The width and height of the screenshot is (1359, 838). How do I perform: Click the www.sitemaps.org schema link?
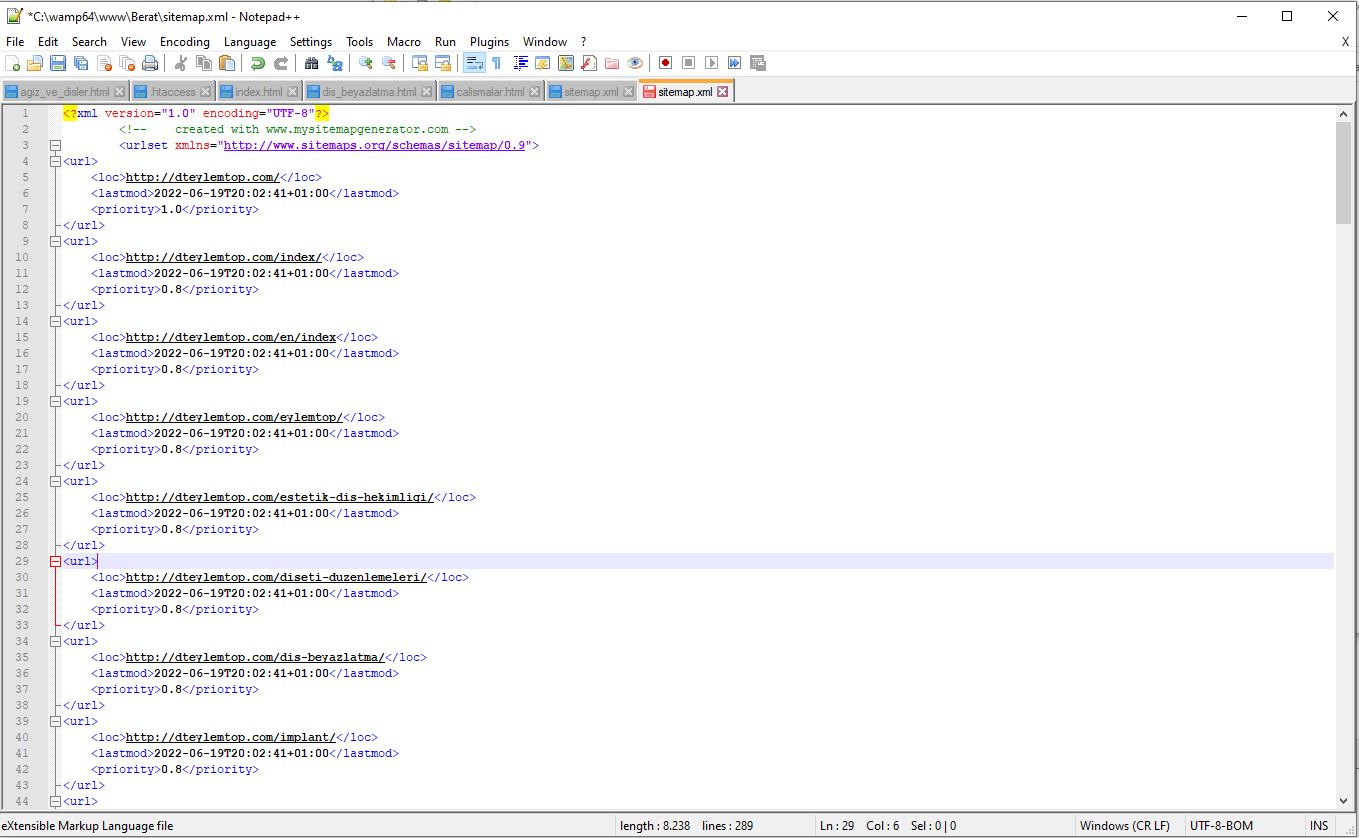click(376, 145)
